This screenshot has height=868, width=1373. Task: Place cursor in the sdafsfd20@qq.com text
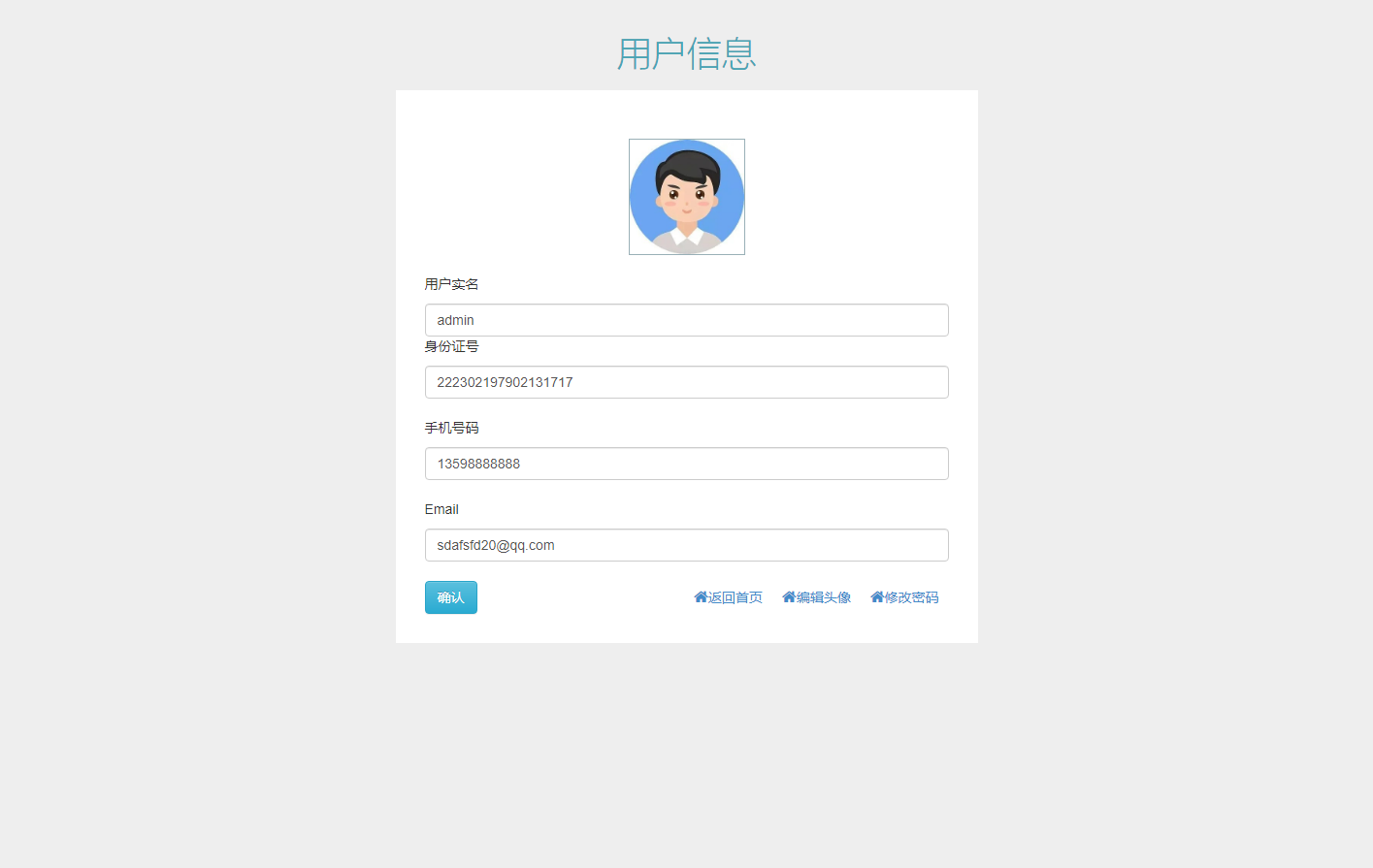point(496,545)
